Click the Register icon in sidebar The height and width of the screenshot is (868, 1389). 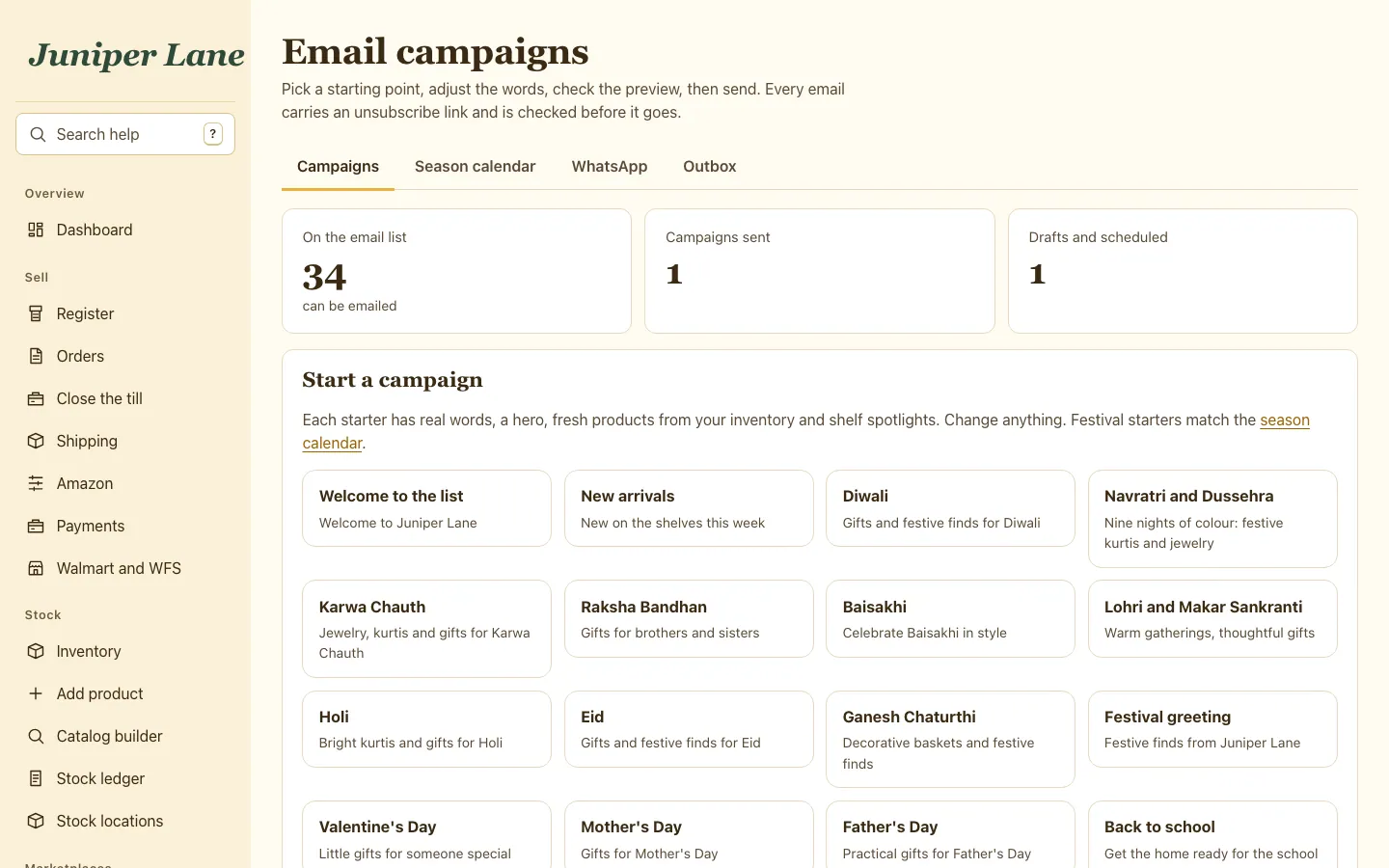(x=36, y=313)
